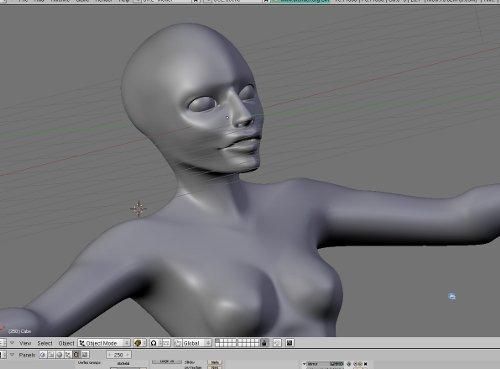Screen dimensions: 500x369
Task: Click the frame number field showing 250
Action: click(x=119, y=355)
